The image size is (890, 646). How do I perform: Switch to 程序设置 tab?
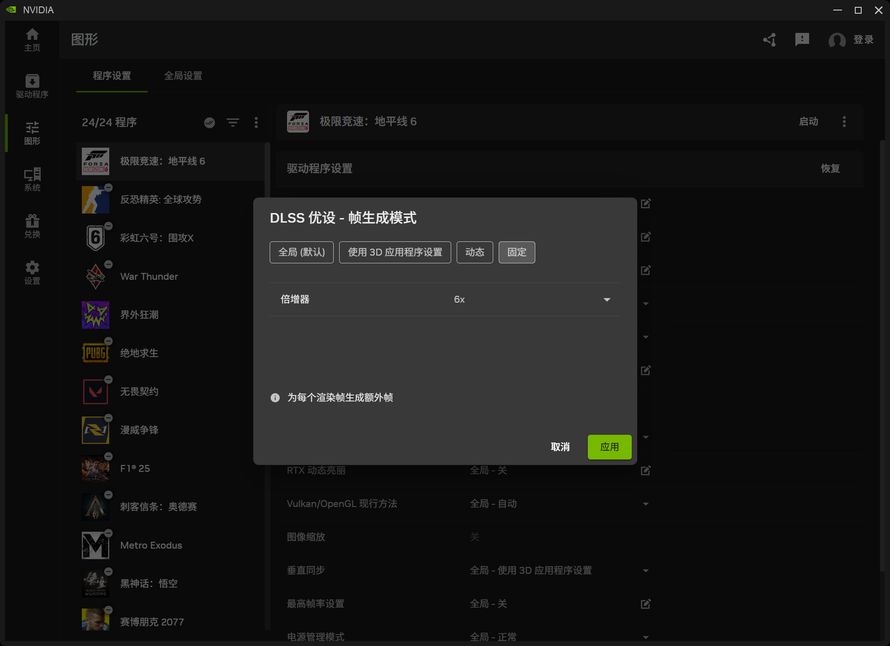click(112, 75)
